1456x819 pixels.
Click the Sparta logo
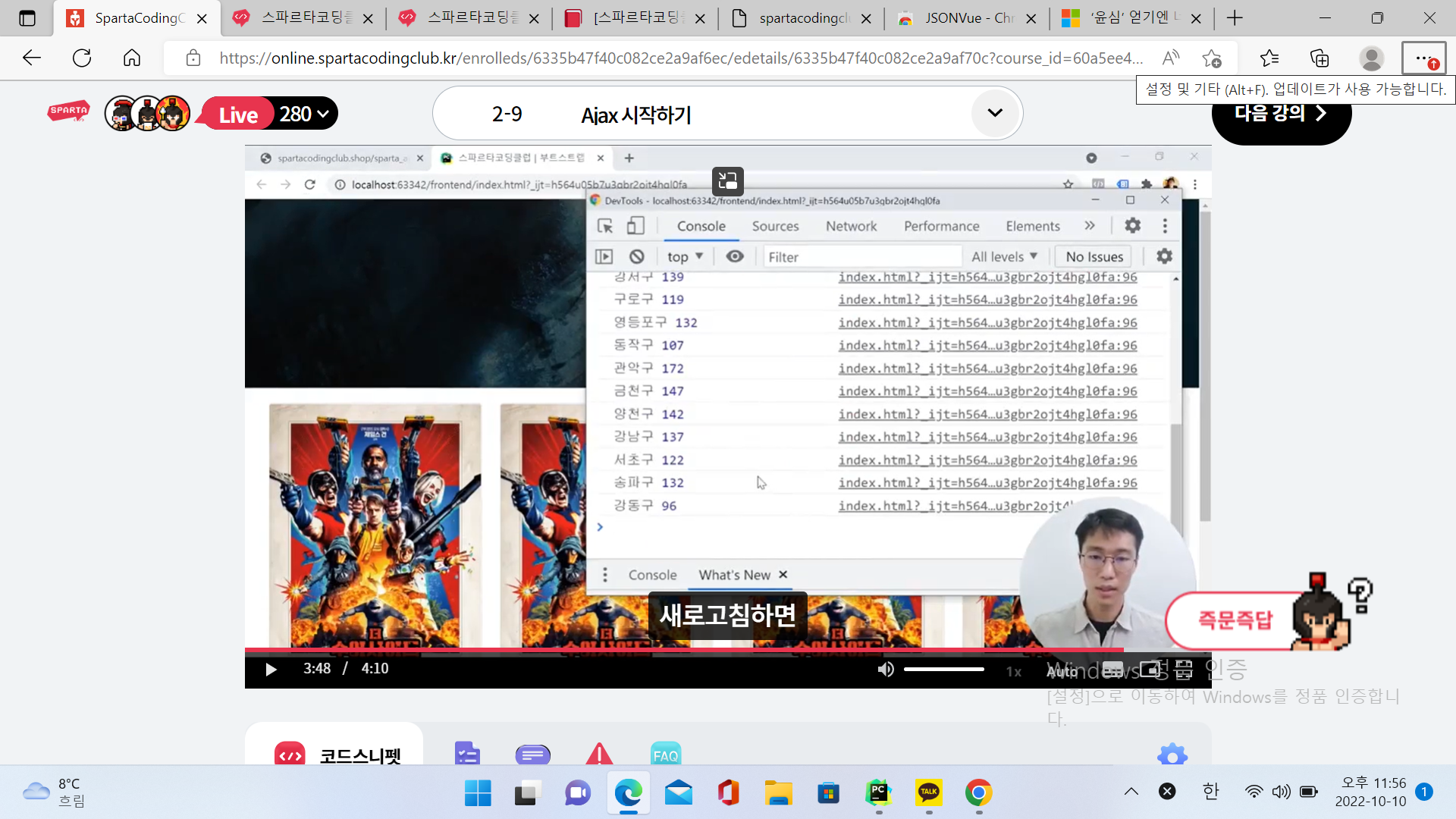point(68,111)
